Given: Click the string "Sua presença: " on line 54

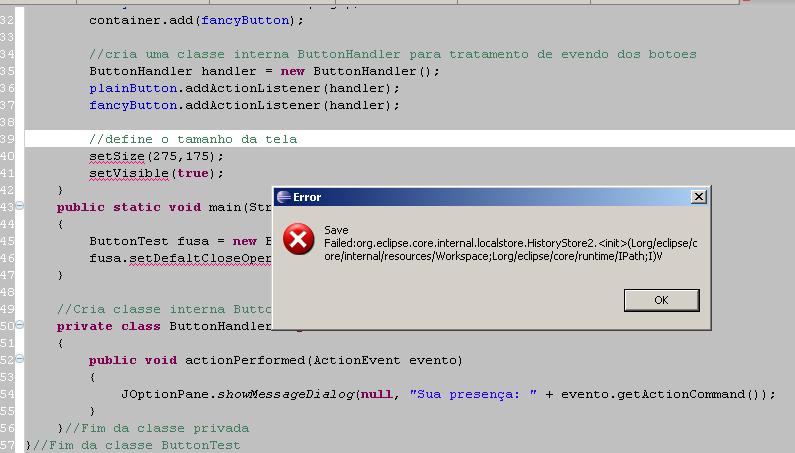Looking at the screenshot, I should pyautogui.click(x=473, y=394).
